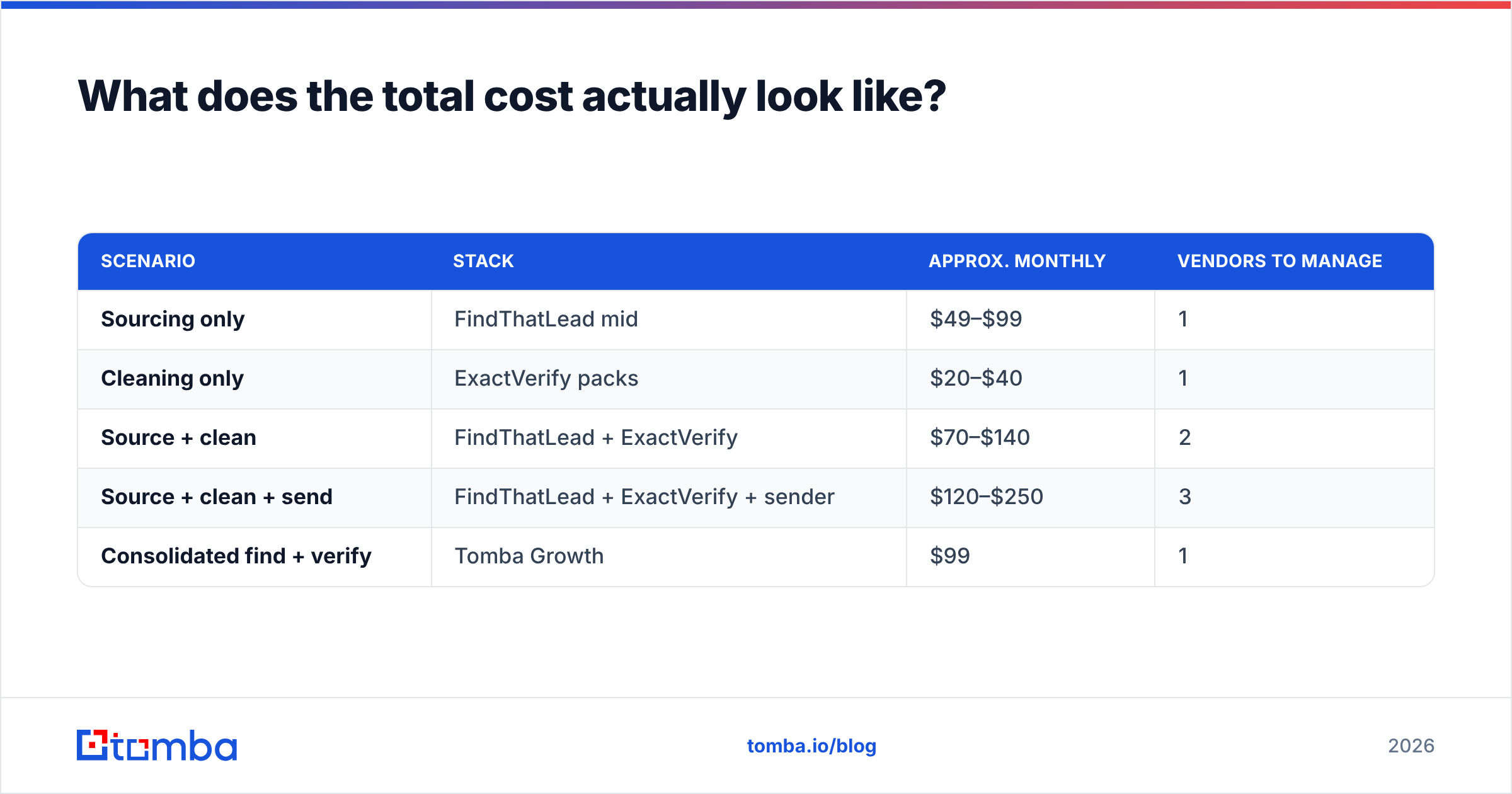The width and height of the screenshot is (1512, 794).
Task: Click the 'What does the total cost' heading
Action: [x=512, y=96]
